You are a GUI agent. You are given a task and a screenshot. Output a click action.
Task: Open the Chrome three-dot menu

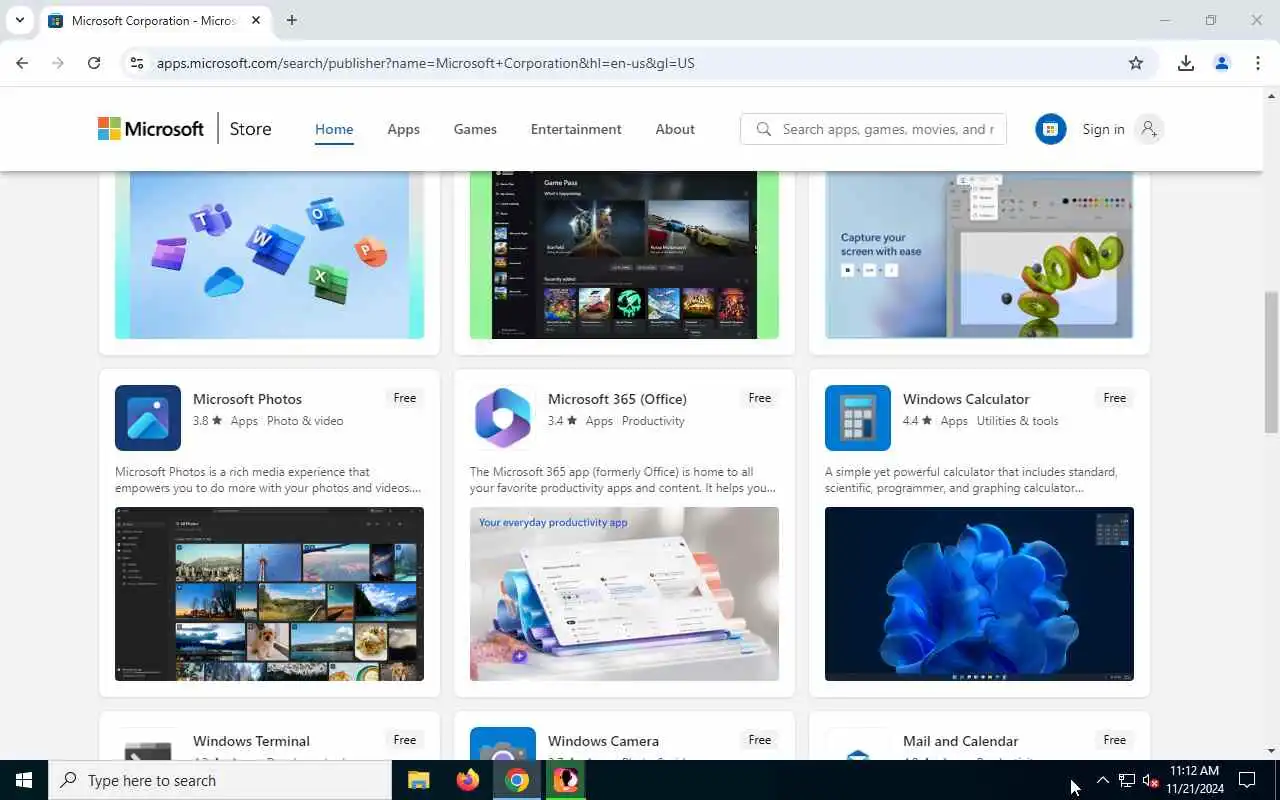[x=1258, y=63]
